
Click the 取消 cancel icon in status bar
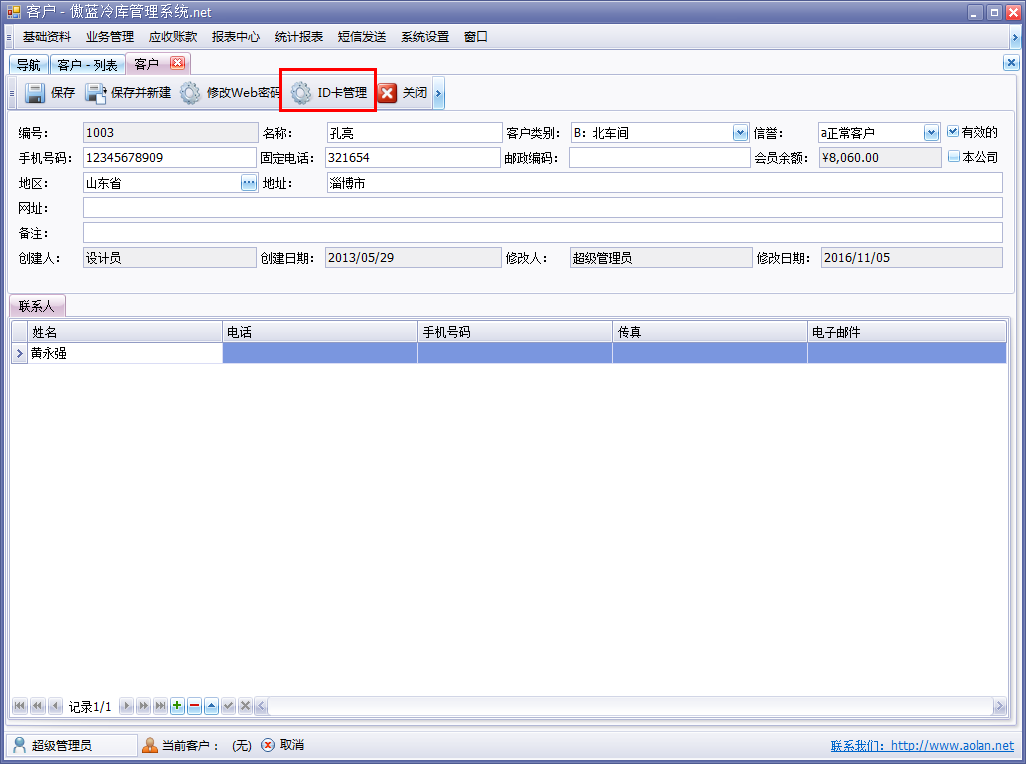coord(268,745)
